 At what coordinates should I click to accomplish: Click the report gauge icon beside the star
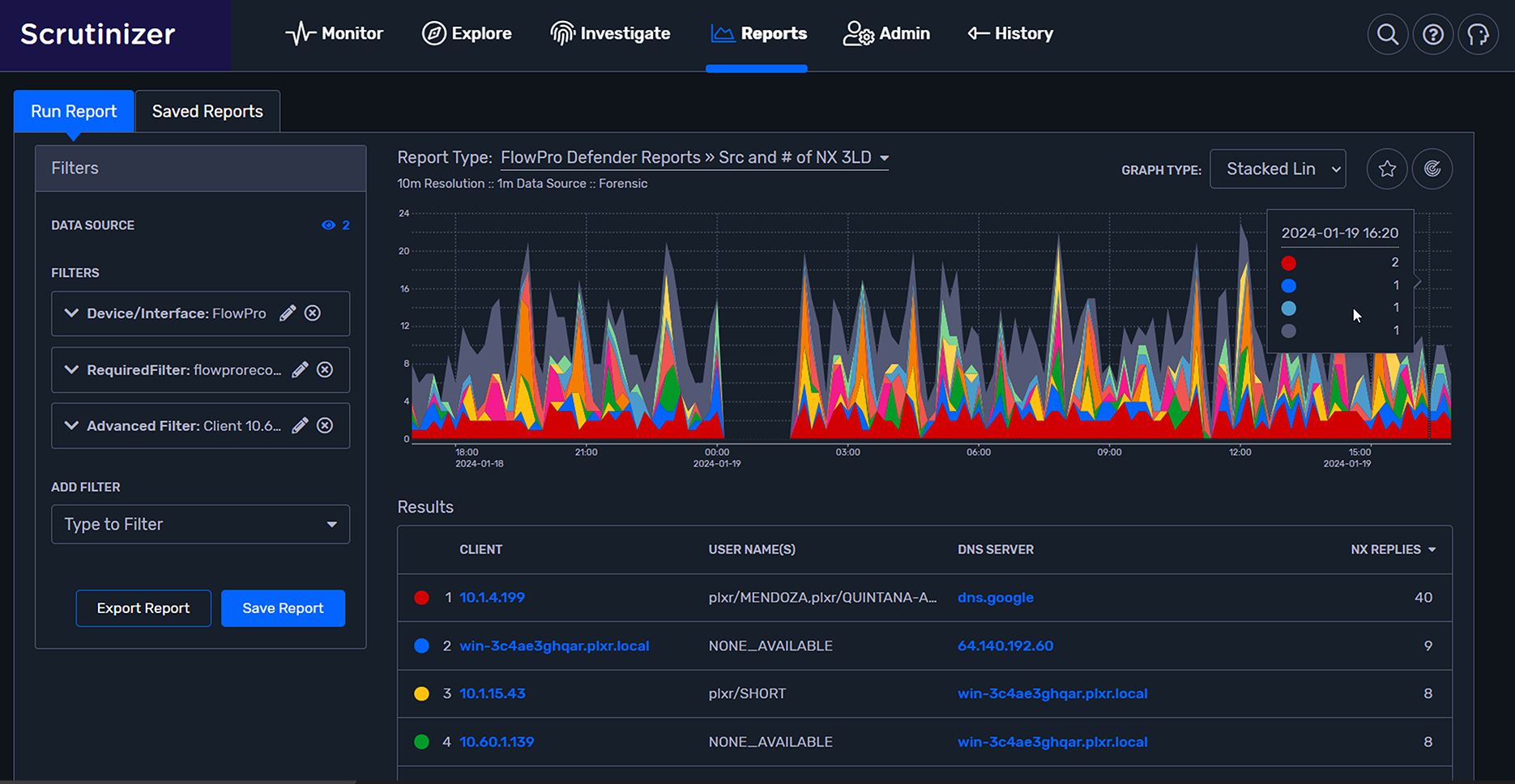click(x=1432, y=168)
